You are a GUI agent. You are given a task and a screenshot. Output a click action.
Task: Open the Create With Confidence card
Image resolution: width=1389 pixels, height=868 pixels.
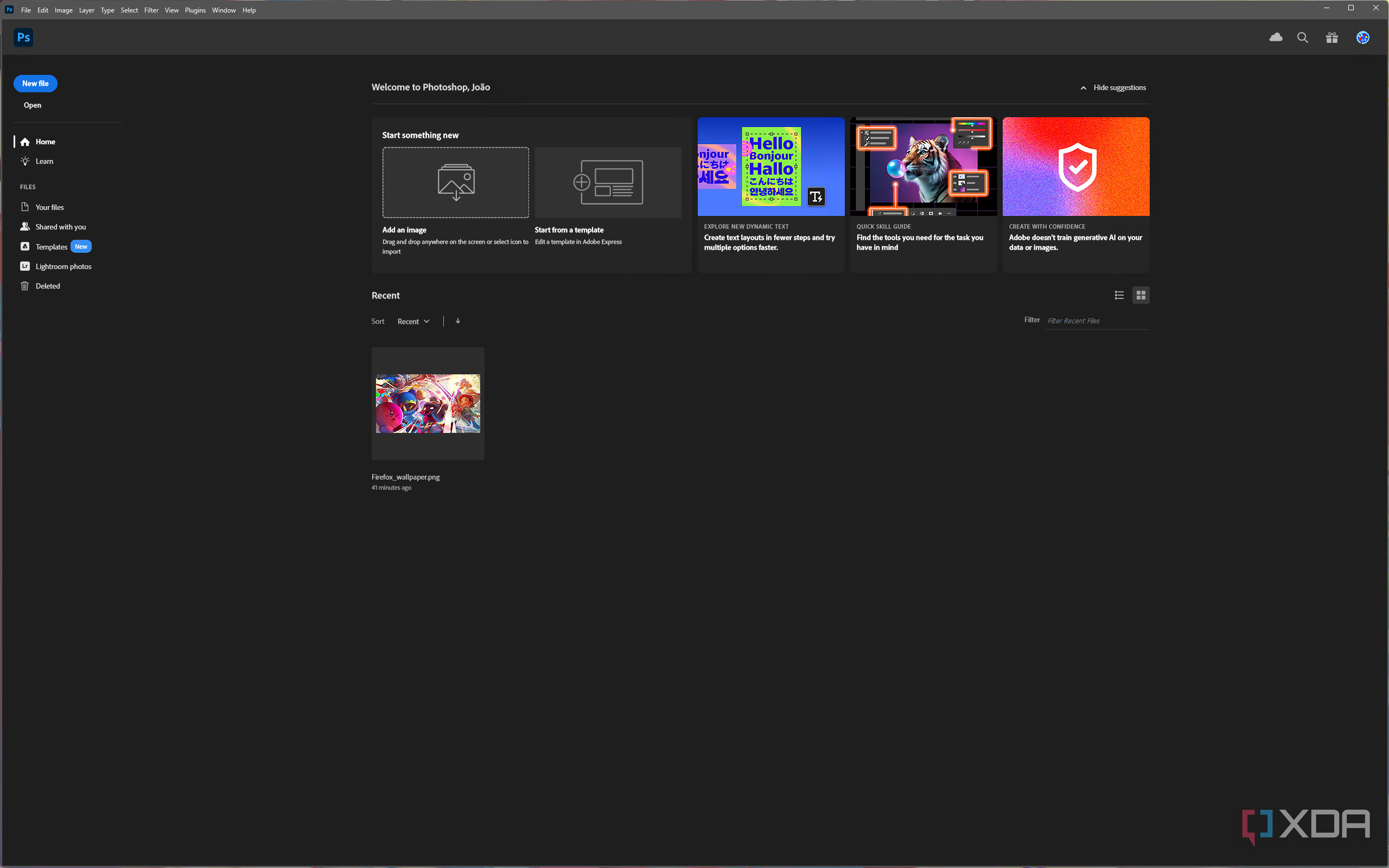(x=1075, y=195)
